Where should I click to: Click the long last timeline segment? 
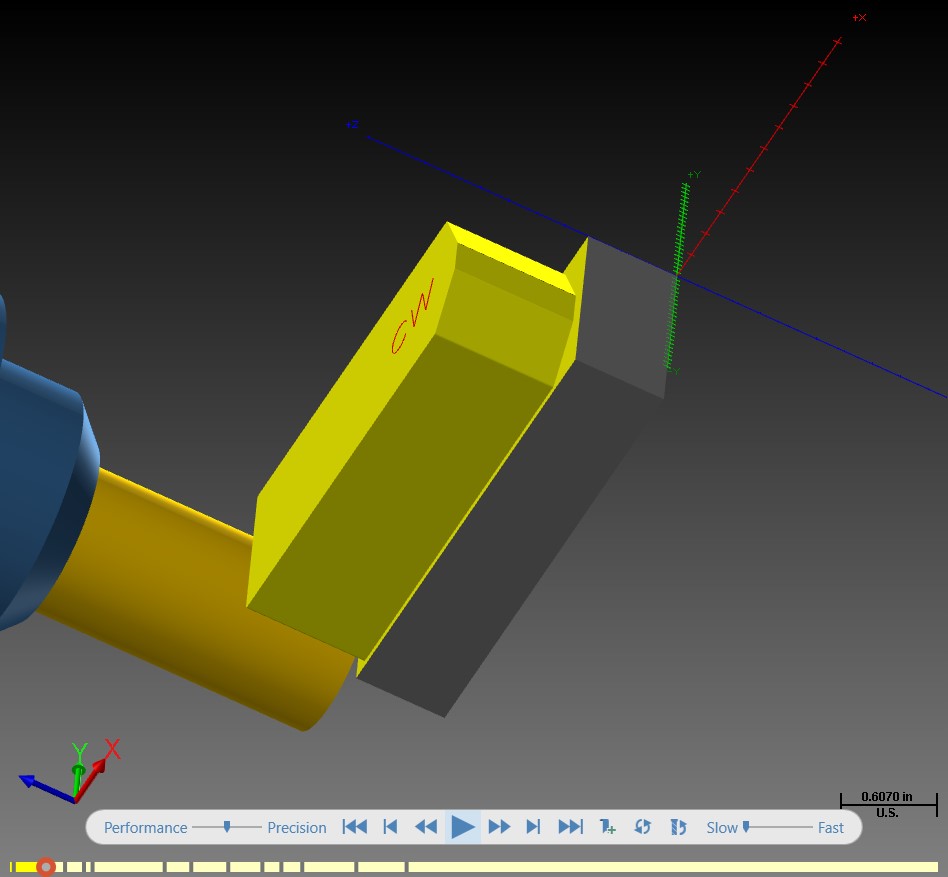[673, 867]
